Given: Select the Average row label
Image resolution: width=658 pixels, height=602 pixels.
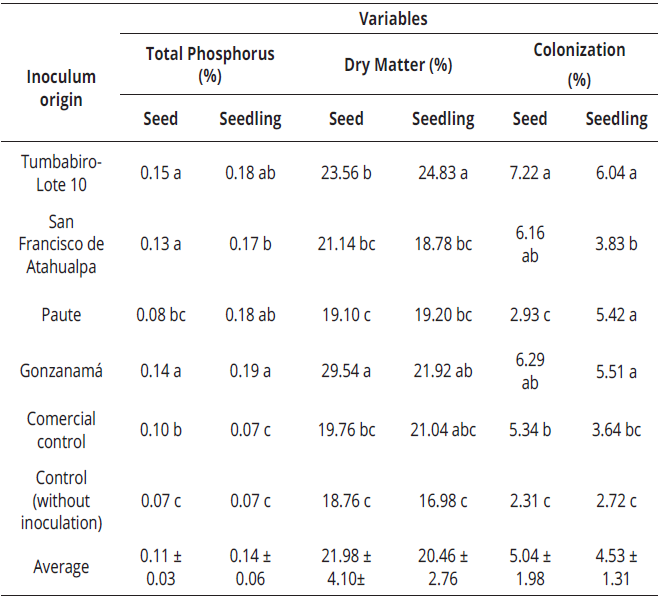Looking at the screenshot, I should (61, 567).
